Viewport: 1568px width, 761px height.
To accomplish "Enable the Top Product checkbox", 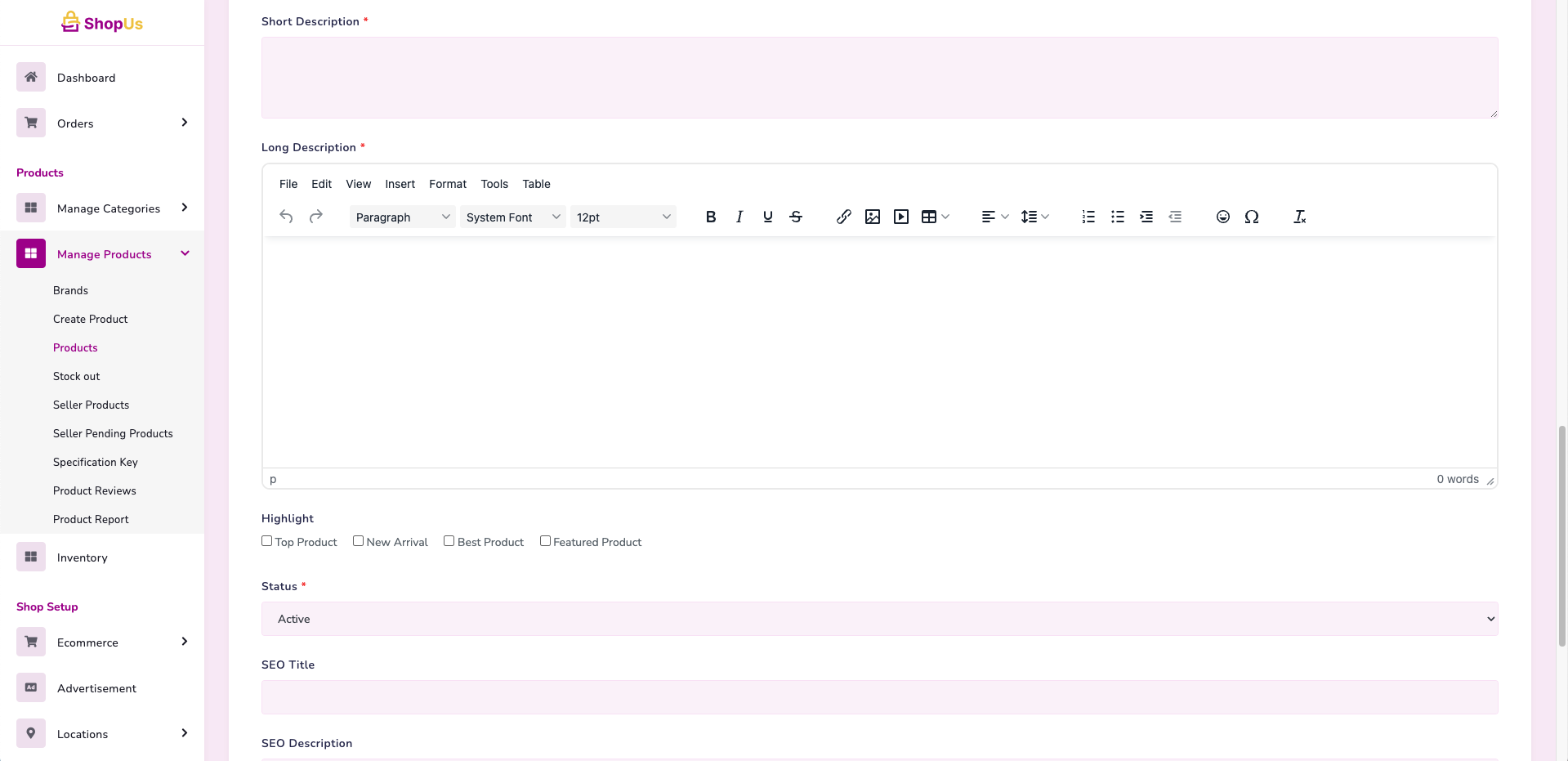I will click(x=267, y=541).
